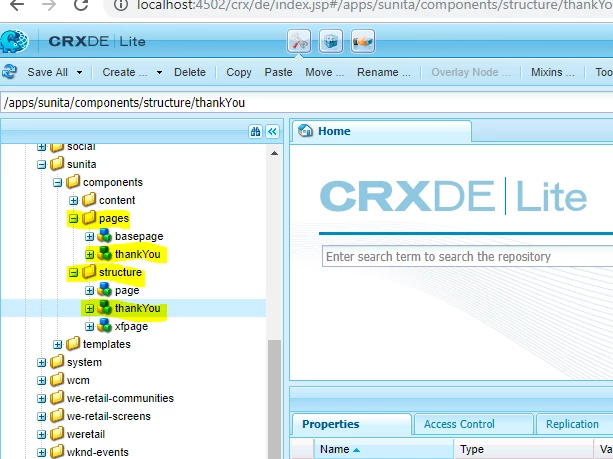613x459 pixels.
Task: Click the Home tab house icon
Action: pos(305,131)
